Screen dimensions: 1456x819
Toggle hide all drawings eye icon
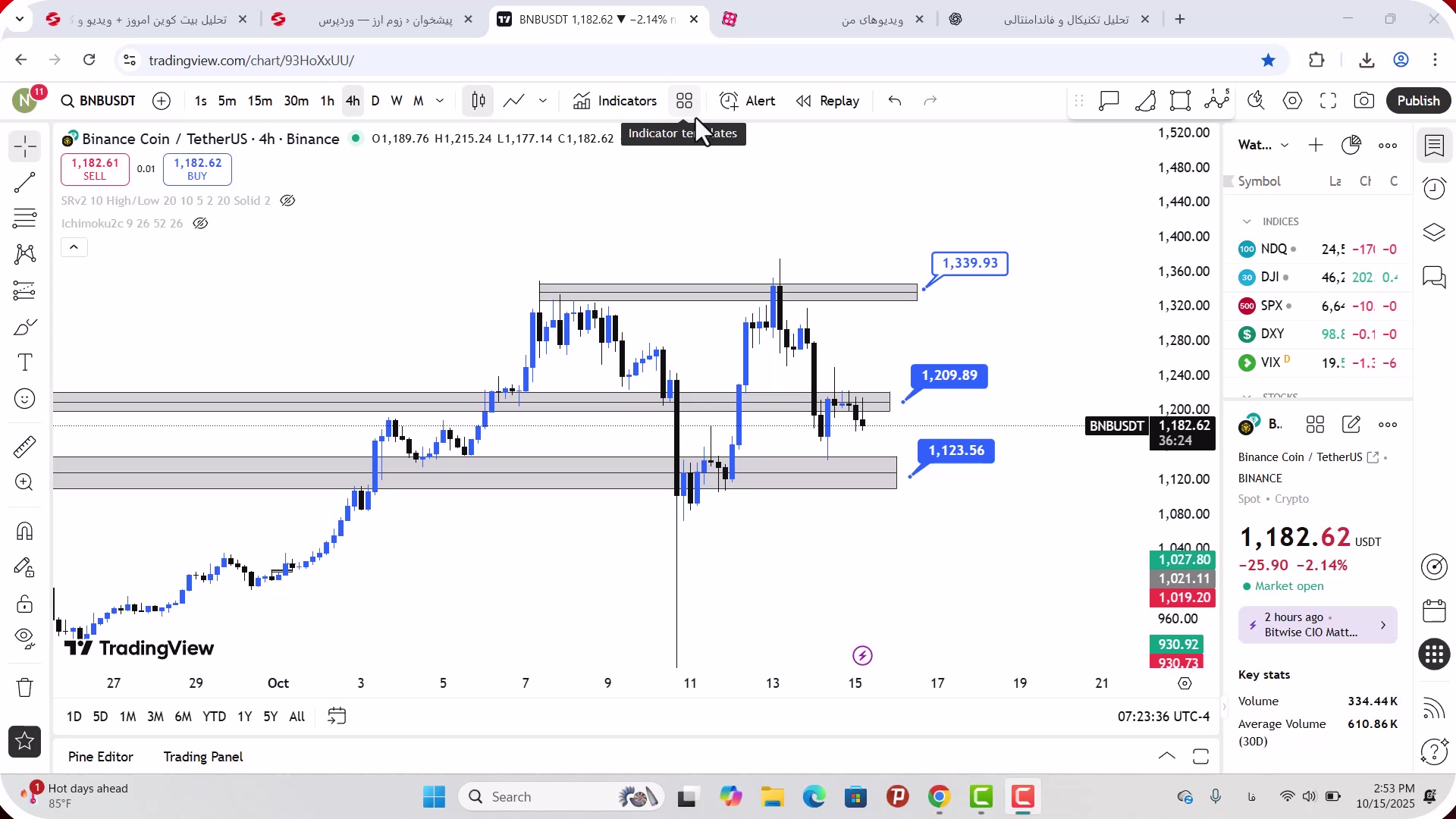(x=24, y=639)
